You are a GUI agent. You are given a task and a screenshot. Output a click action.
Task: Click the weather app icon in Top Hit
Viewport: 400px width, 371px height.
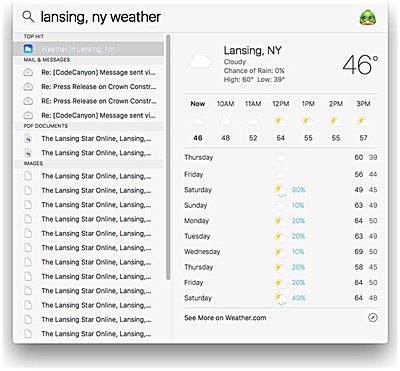pos(28,49)
